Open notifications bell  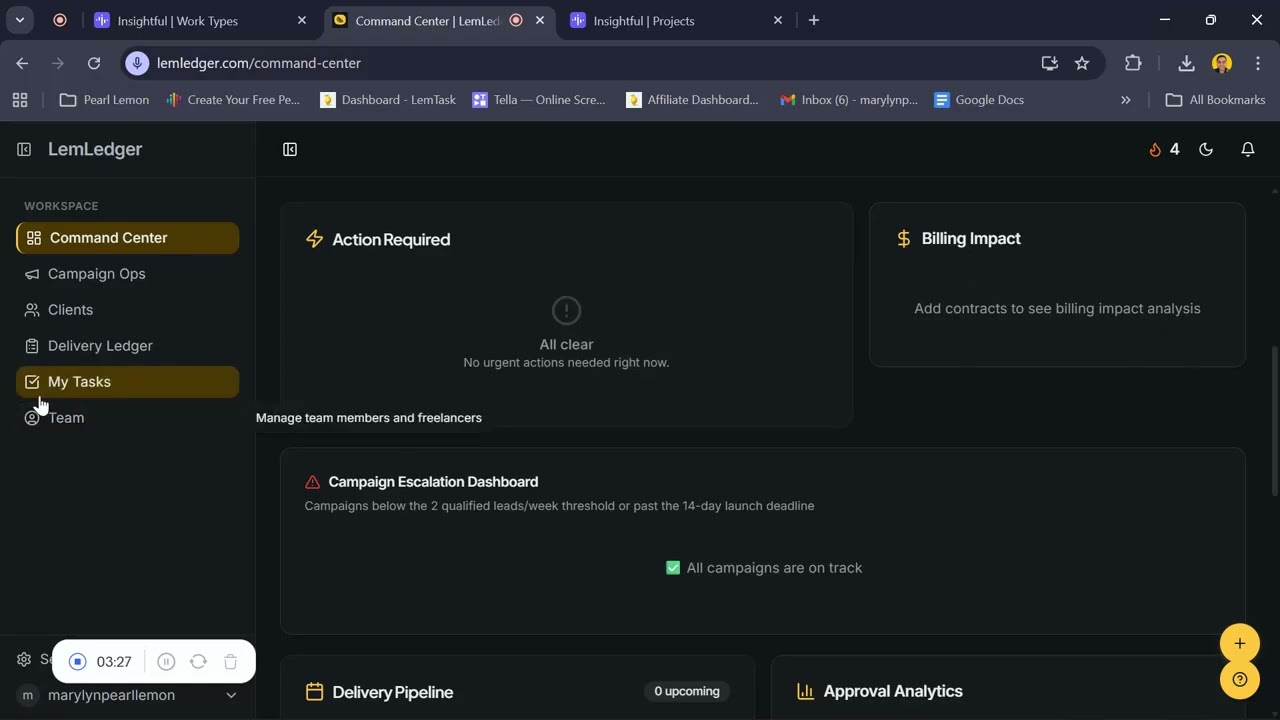point(1248,149)
